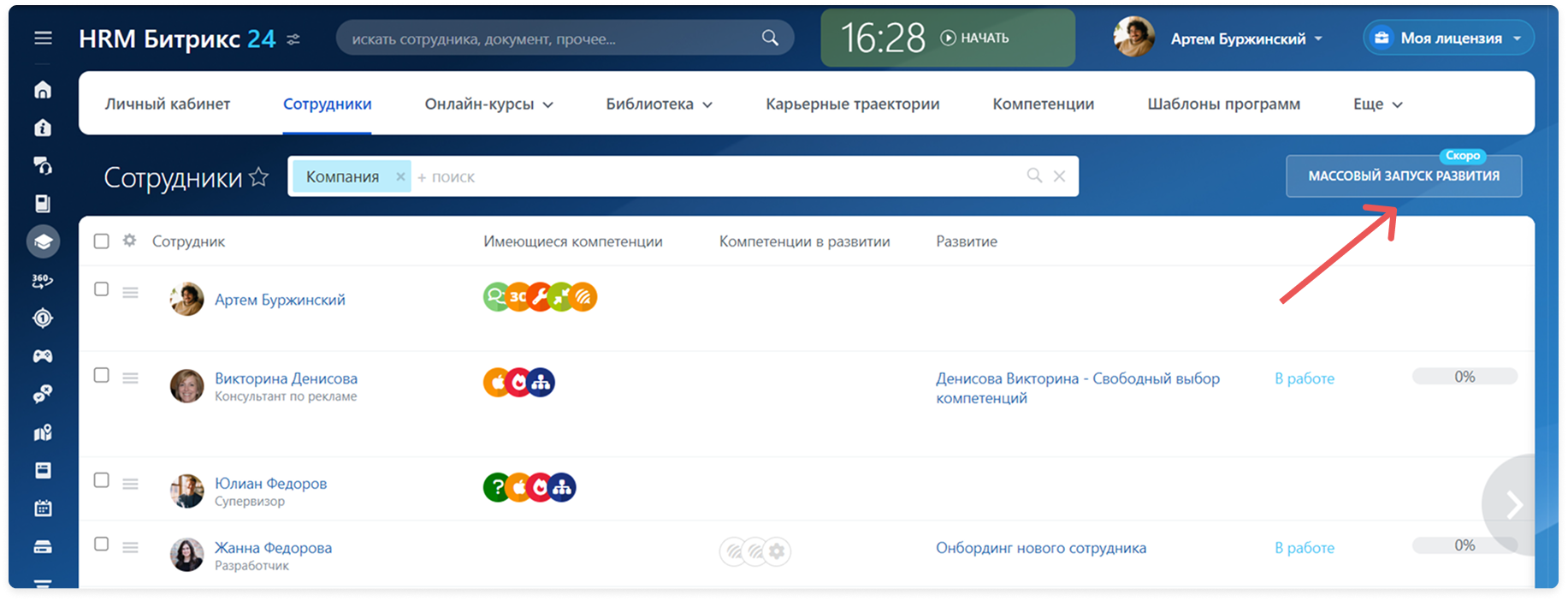Click next arrow on right side
This screenshot has width=1568, height=601.
[1514, 505]
